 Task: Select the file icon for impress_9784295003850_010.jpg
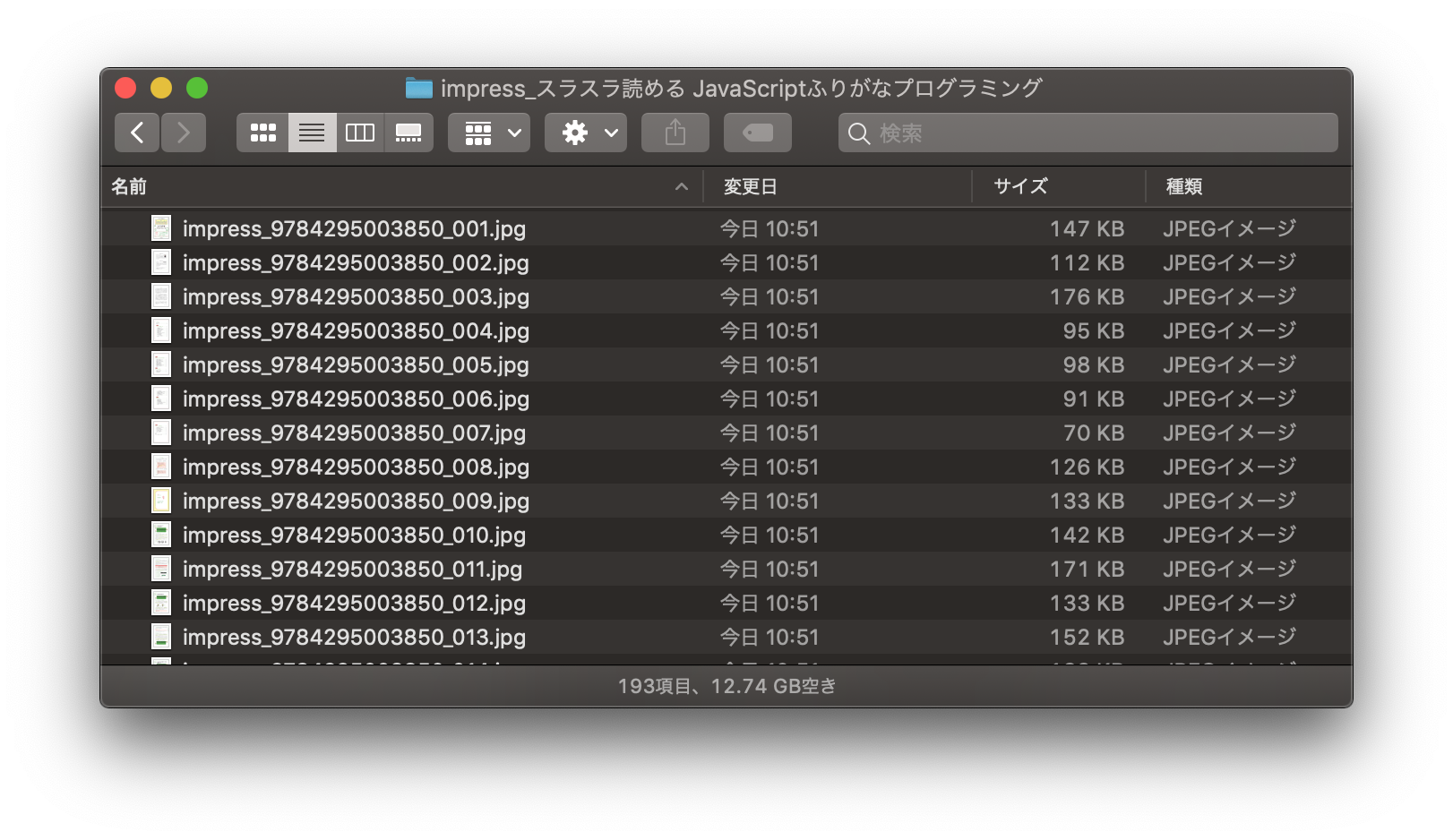pos(161,535)
